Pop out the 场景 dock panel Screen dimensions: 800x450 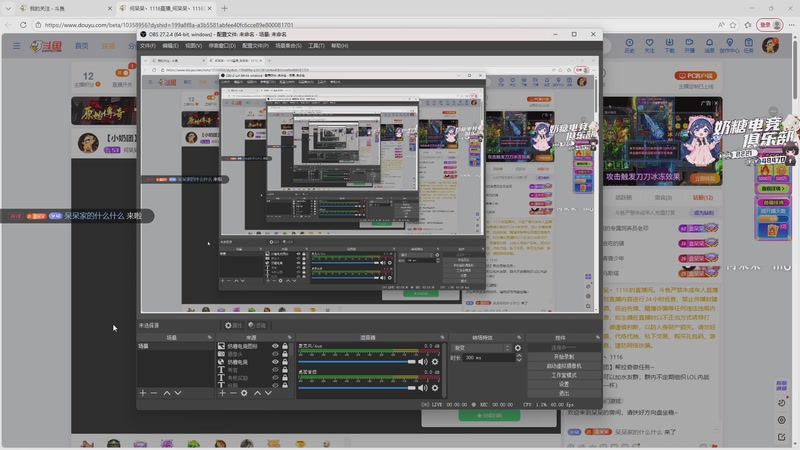[x=209, y=338]
